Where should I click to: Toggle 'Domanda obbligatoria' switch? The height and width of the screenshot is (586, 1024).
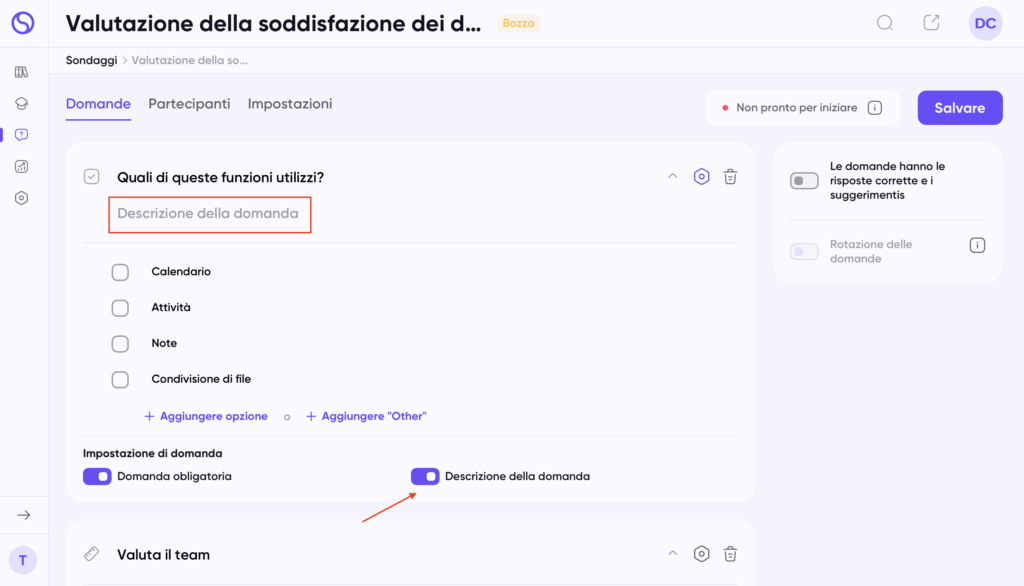pyautogui.click(x=97, y=476)
